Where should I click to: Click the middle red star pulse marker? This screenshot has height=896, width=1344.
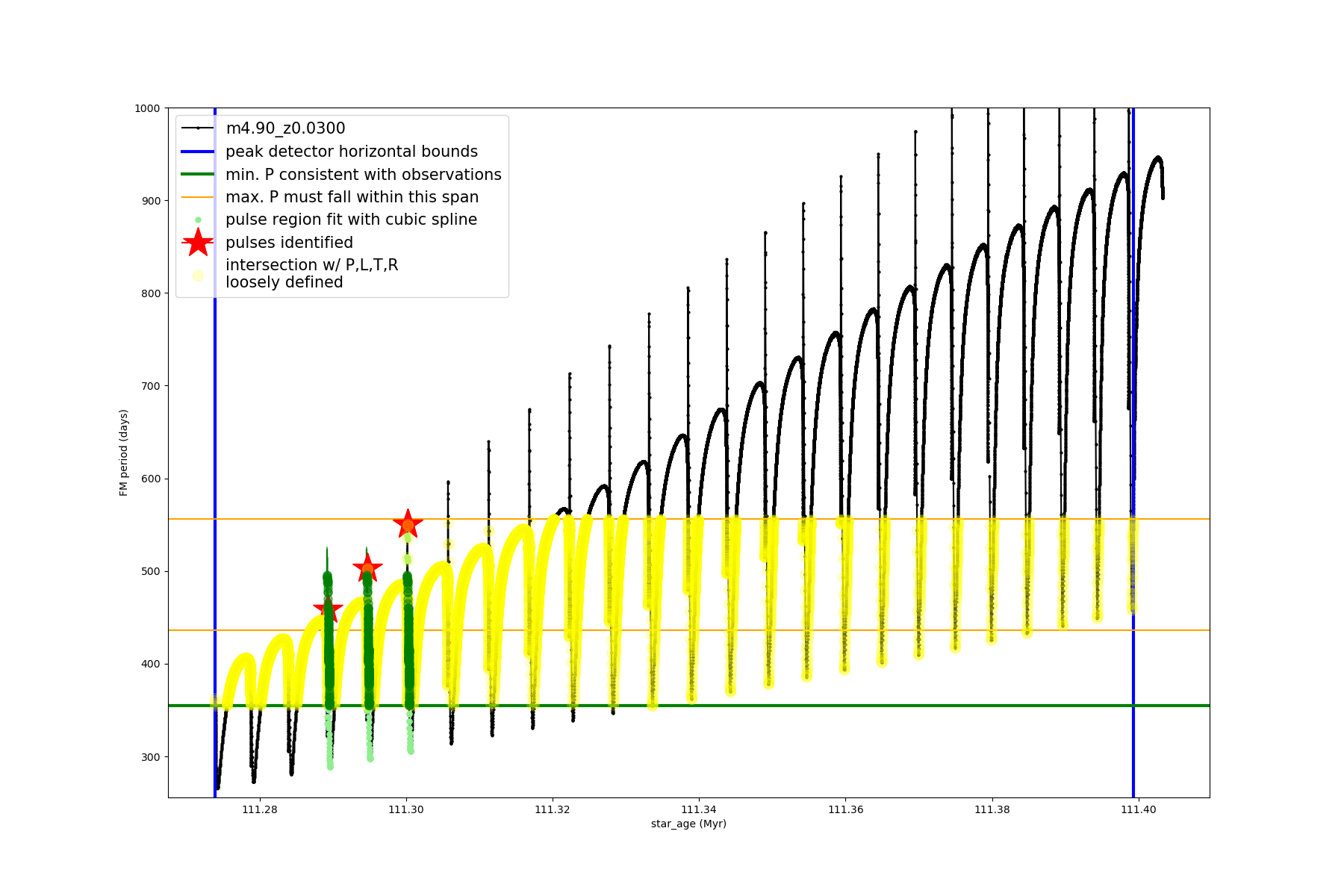(x=367, y=568)
